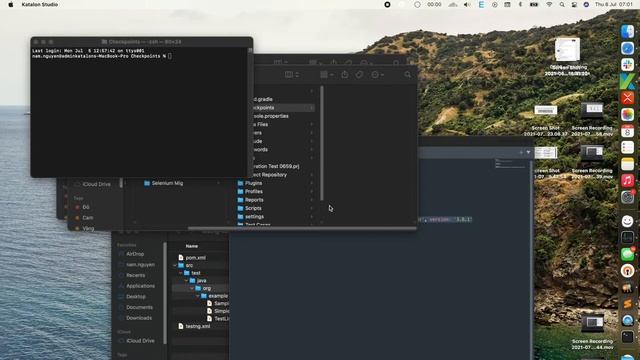Open Downloads in Finder sidebar

point(139,318)
